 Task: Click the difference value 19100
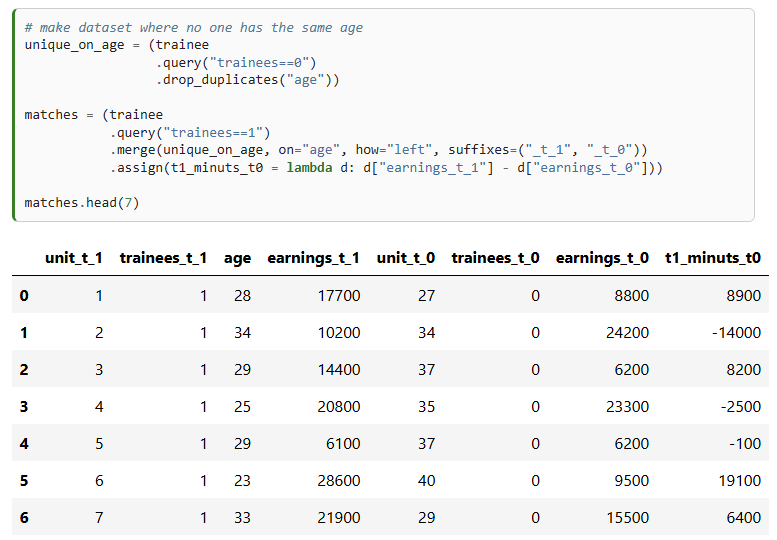(x=739, y=481)
